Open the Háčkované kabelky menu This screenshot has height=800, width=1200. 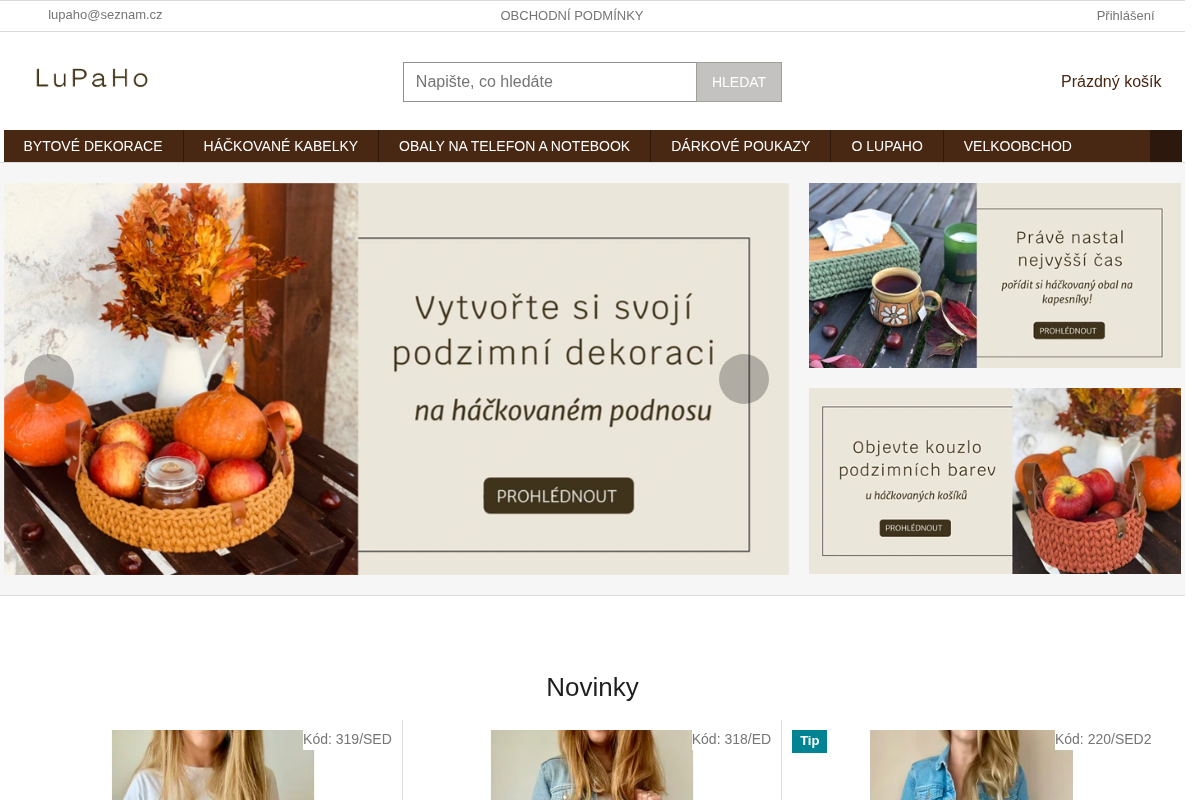click(281, 146)
